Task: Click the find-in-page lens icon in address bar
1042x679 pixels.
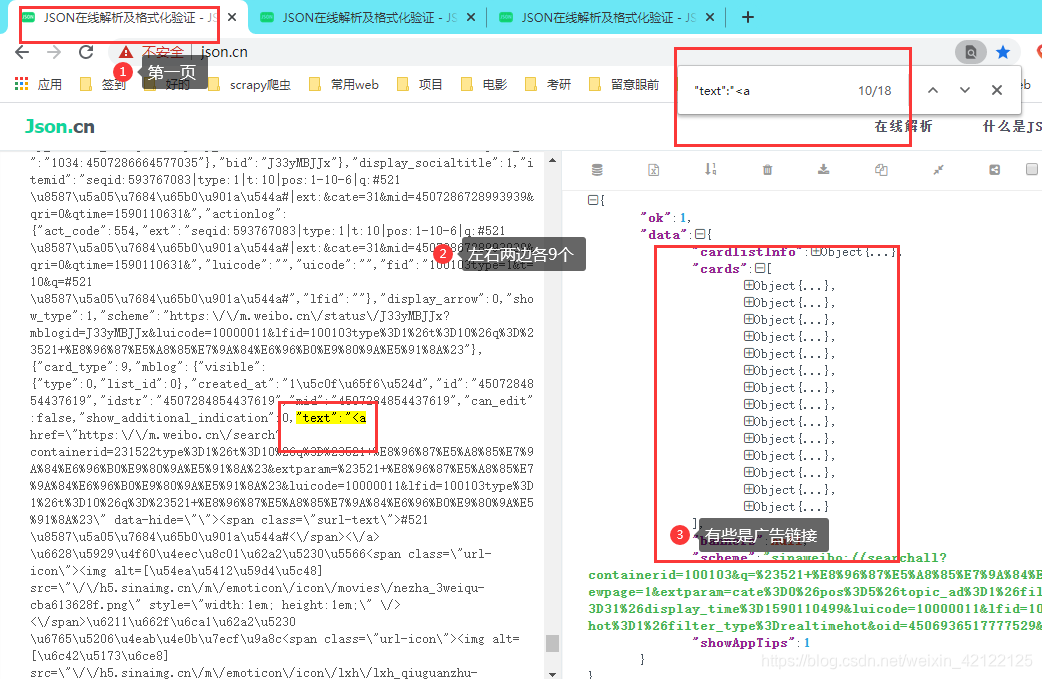Action: [970, 52]
